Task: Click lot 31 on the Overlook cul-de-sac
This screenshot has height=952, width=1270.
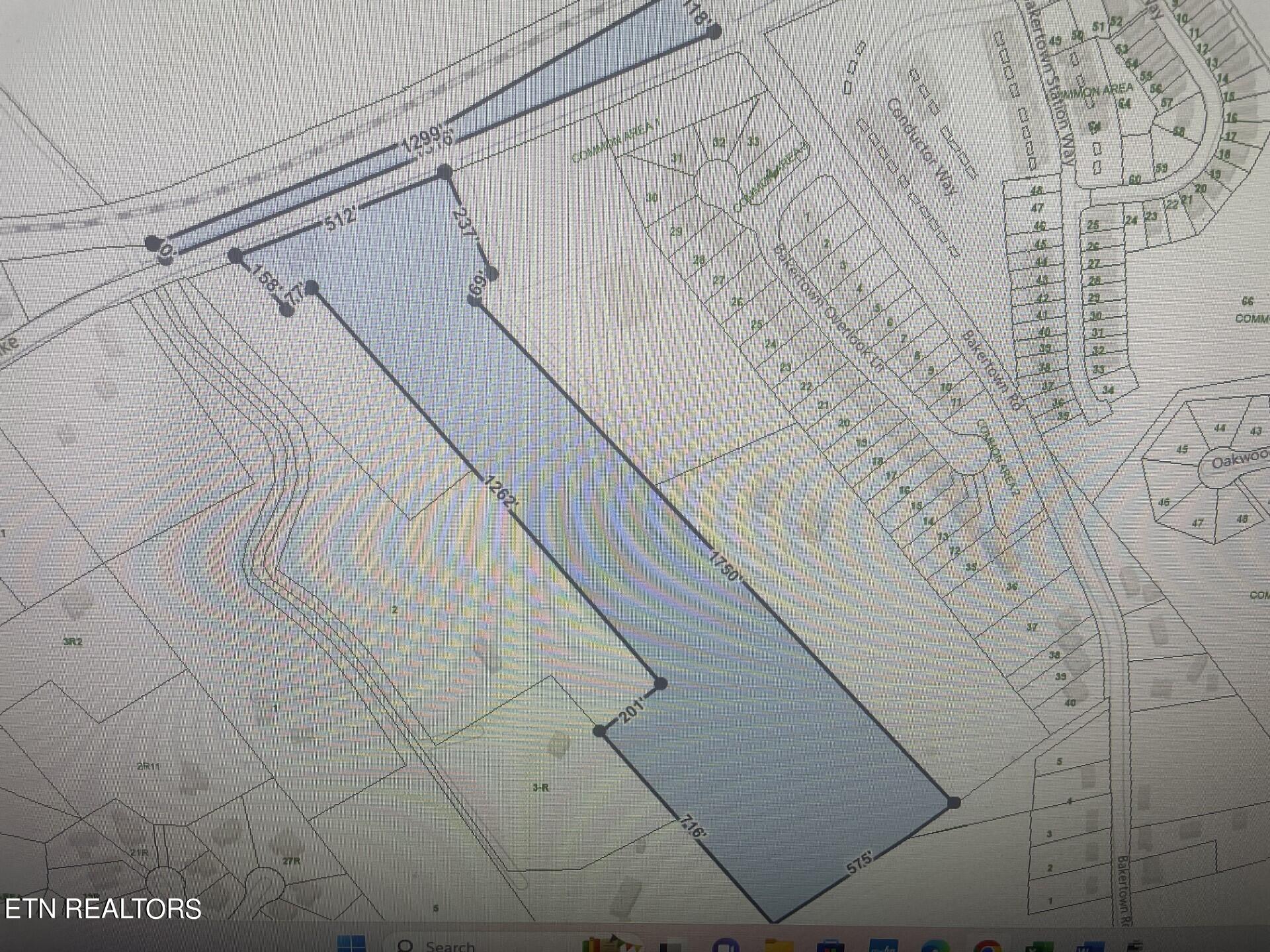Action: 677,158
